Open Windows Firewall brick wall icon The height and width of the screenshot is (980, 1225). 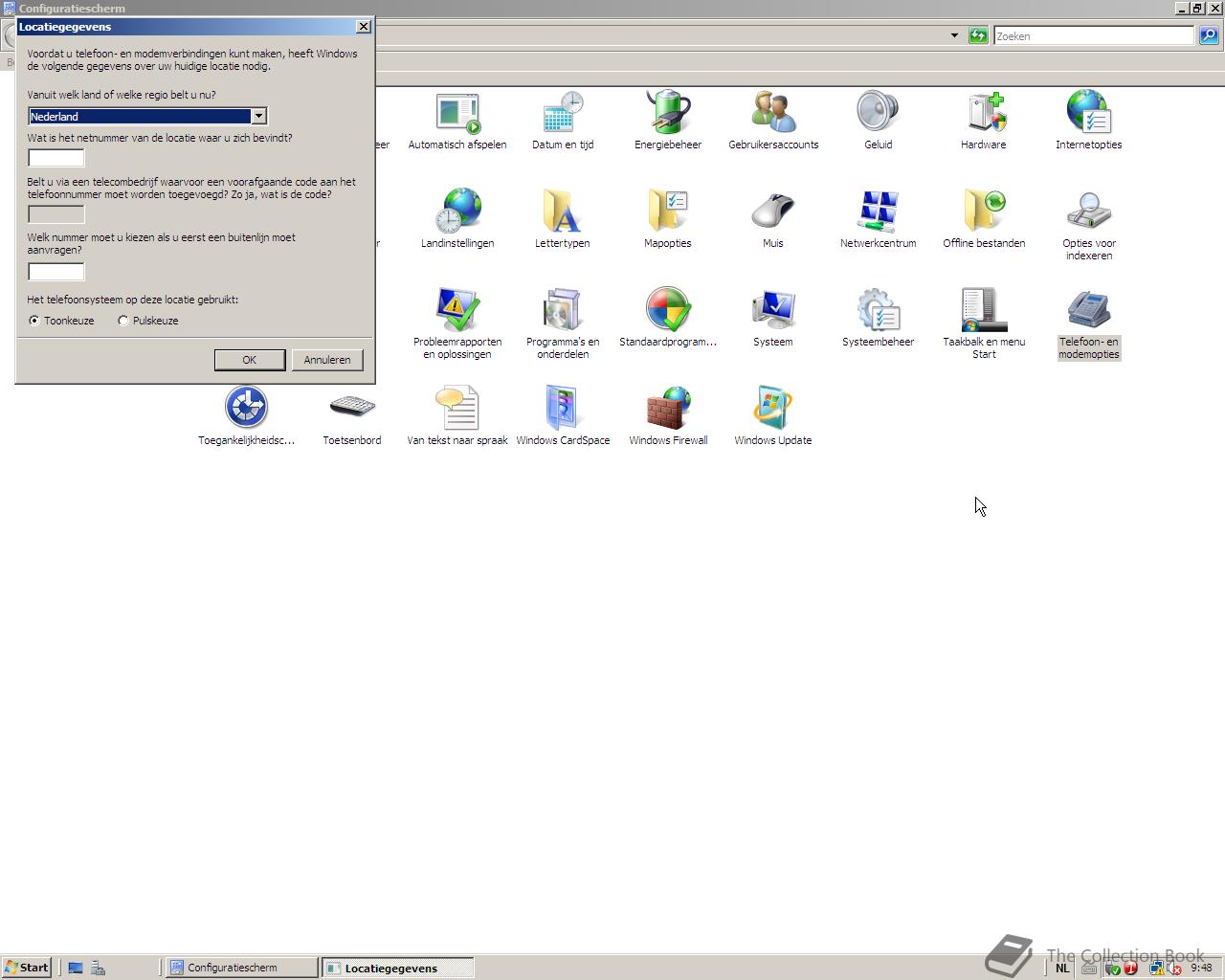(668, 408)
